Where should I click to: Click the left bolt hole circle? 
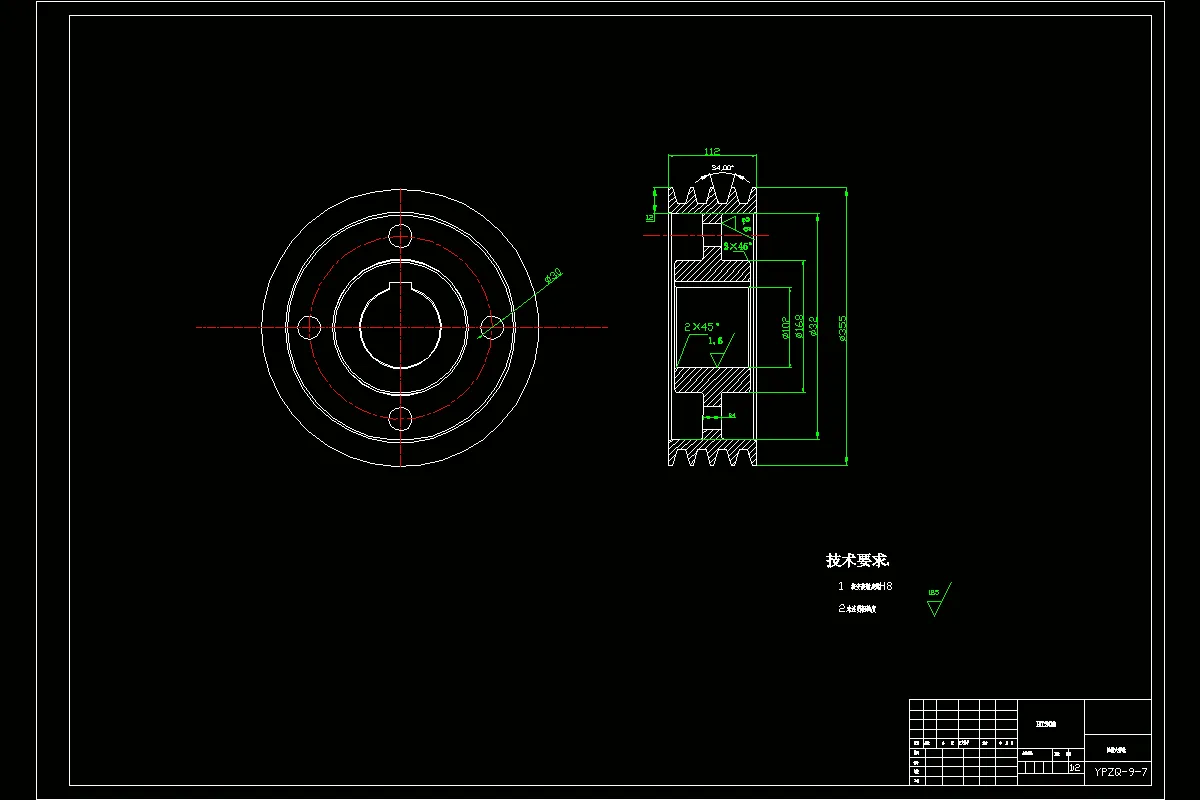(310, 327)
